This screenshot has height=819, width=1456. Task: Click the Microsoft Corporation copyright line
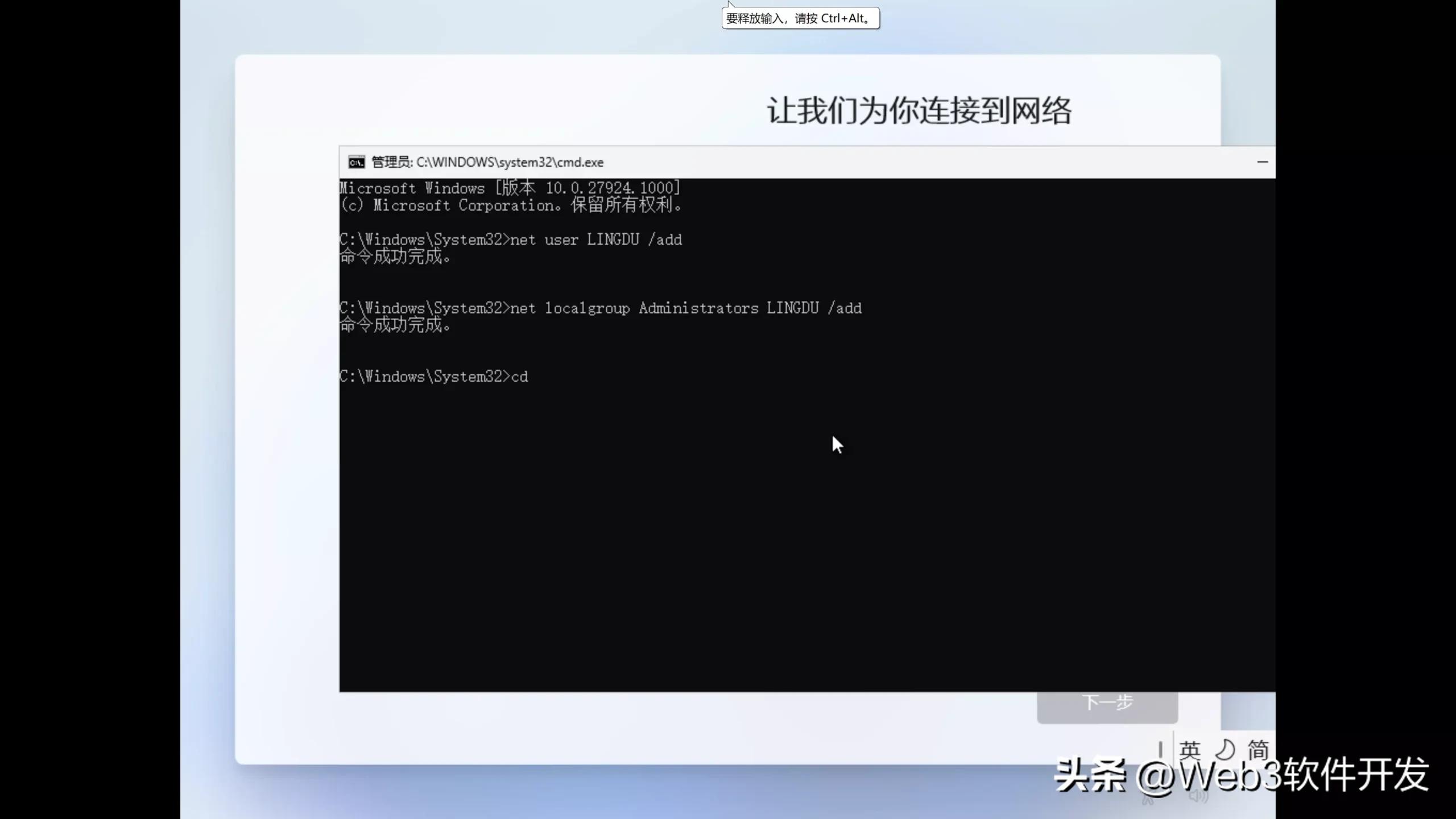[x=512, y=206]
